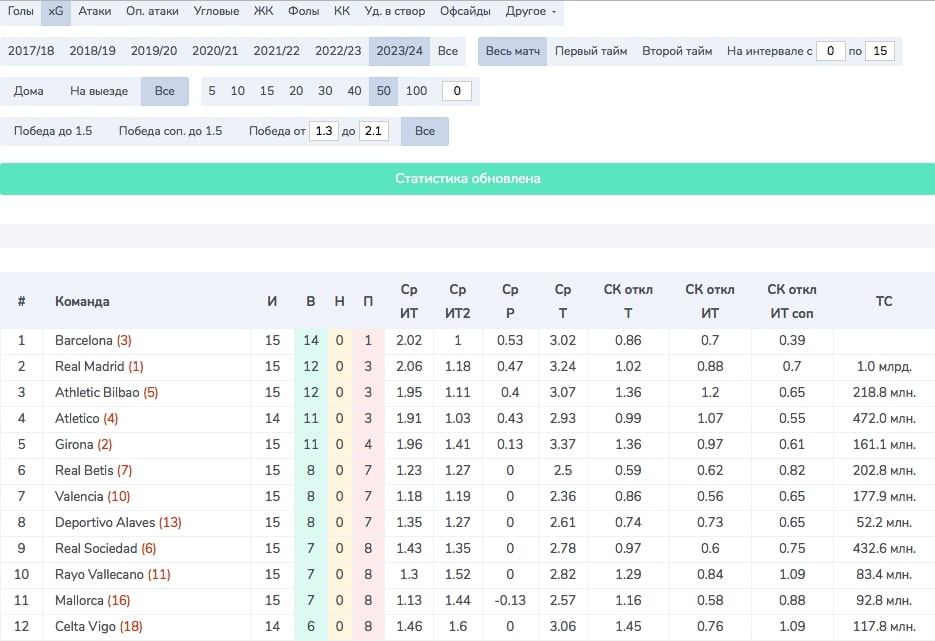This screenshot has width=935, height=641.
Task: Select season 2017/18
Action: click(31, 51)
